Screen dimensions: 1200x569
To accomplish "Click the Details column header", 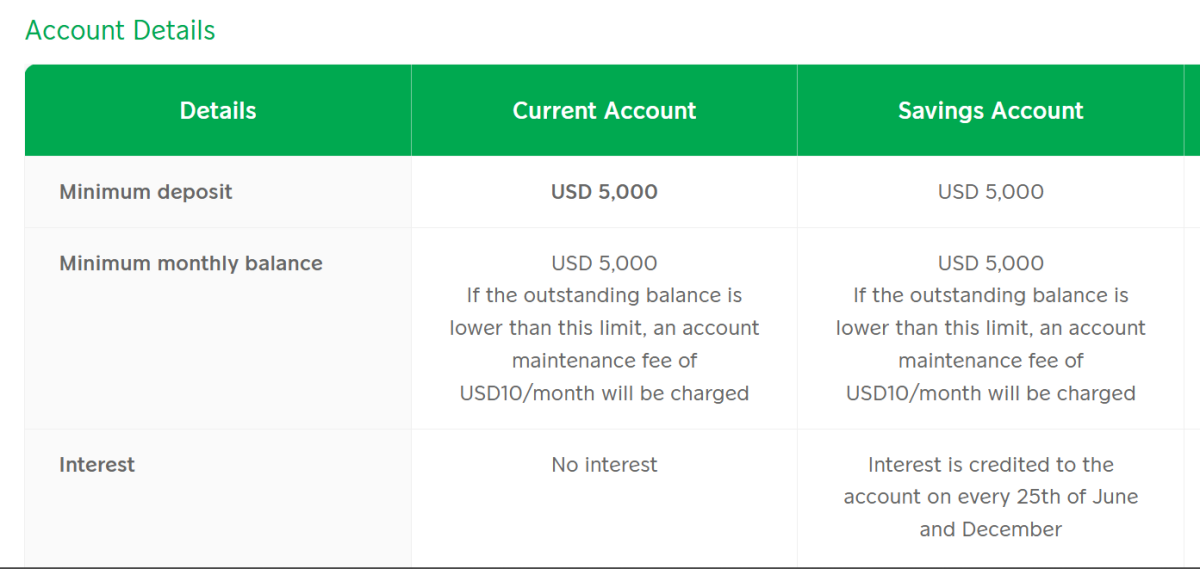I will coord(218,111).
